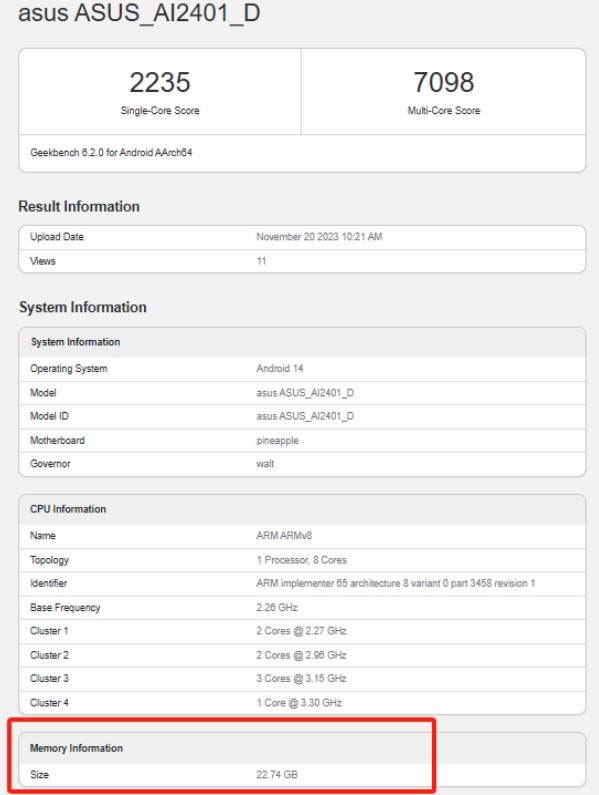This screenshot has width=599, height=795.
Task: Select the 2235 single-core score value
Action: tap(160, 82)
